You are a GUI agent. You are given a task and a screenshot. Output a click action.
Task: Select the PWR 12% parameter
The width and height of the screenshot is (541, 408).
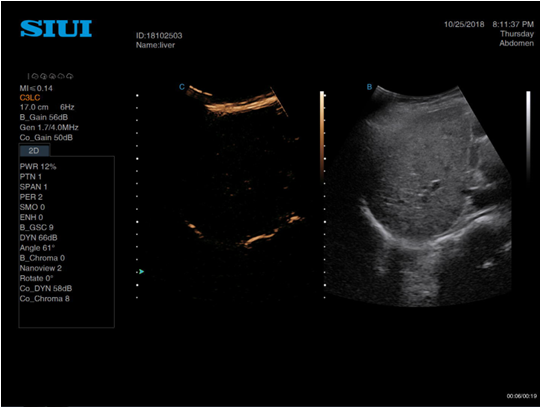click(x=38, y=167)
